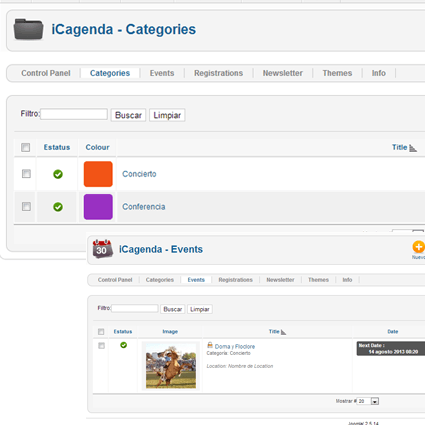Click the sort arrow beside Categories Title column
Screen dimensions: 425x425
pyautogui.click(x=413, y=148)
